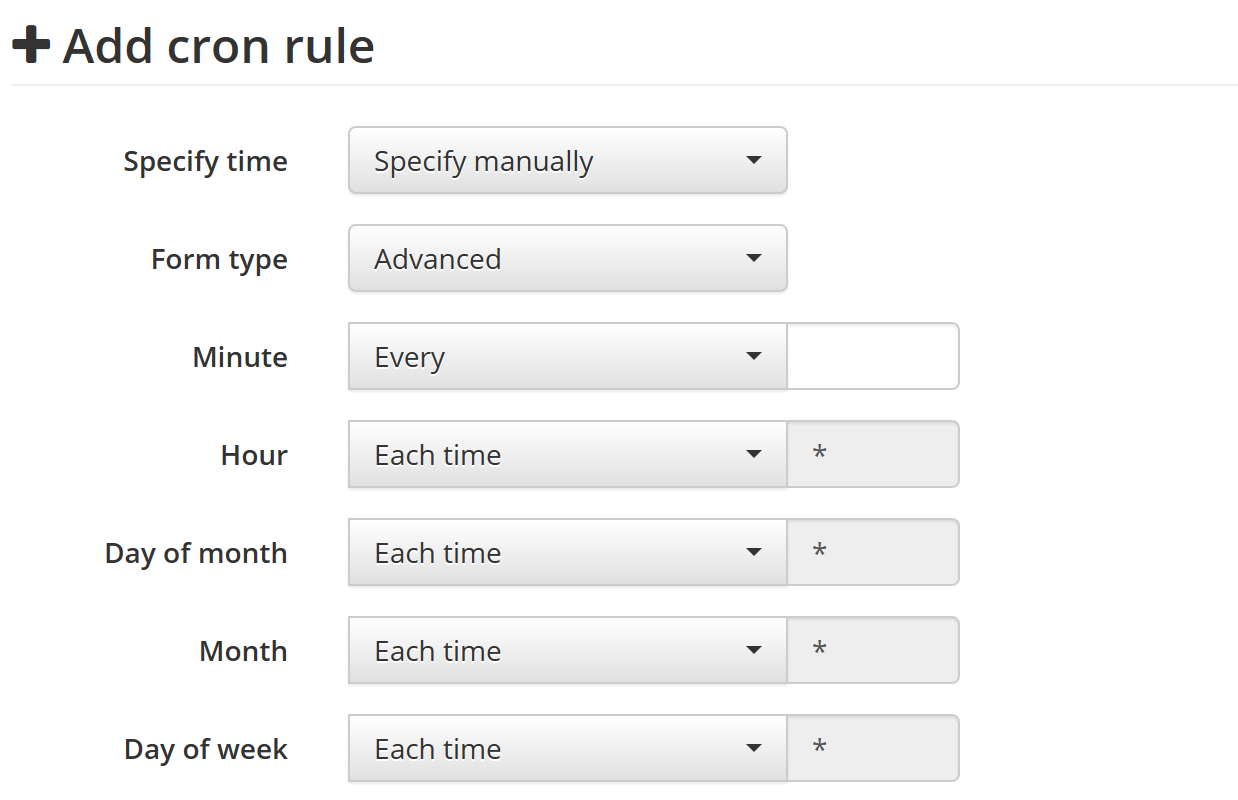Click the 'Specify time' label

tap(205, 162)
